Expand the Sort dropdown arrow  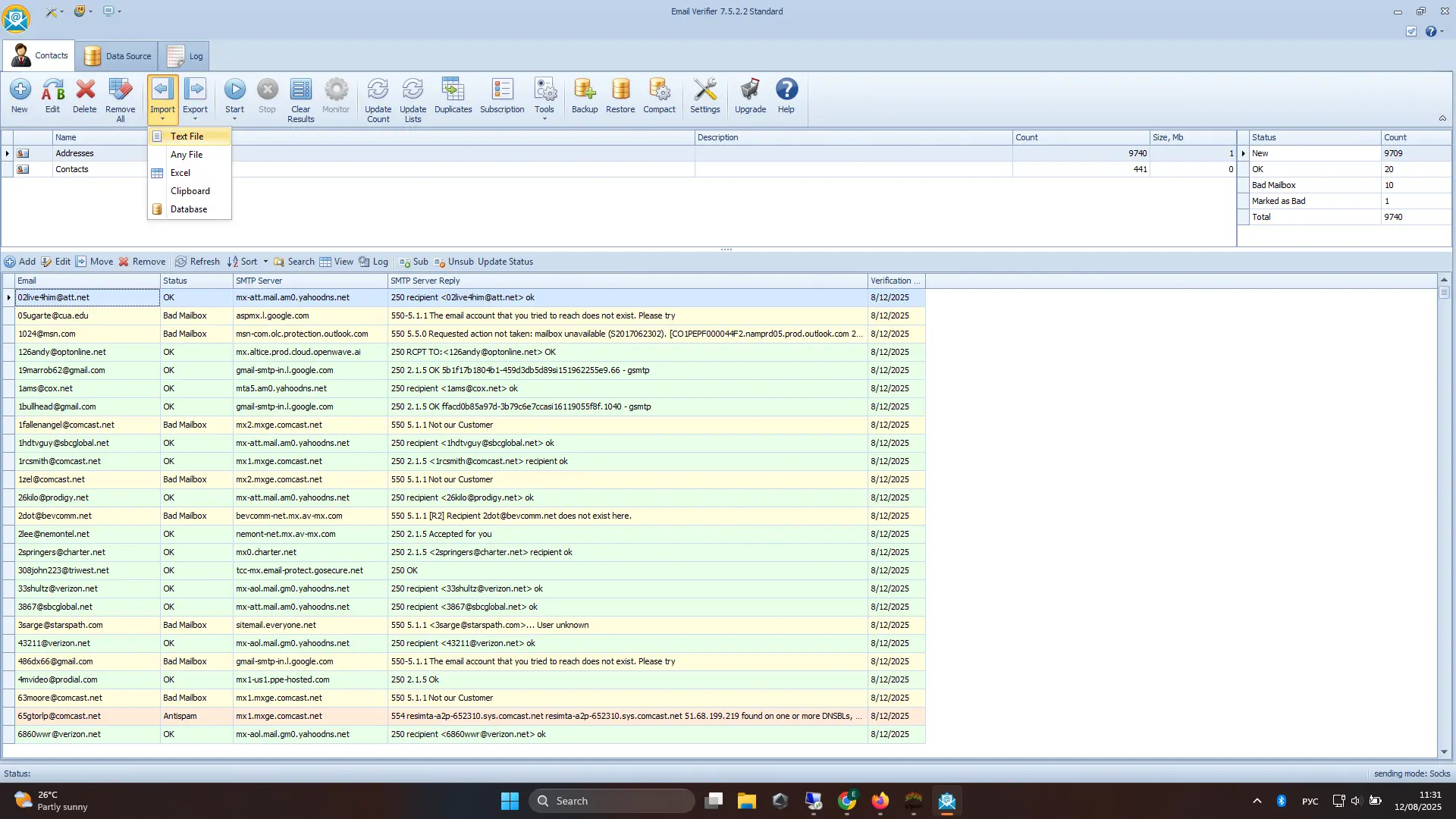click(x=265, y=262)
